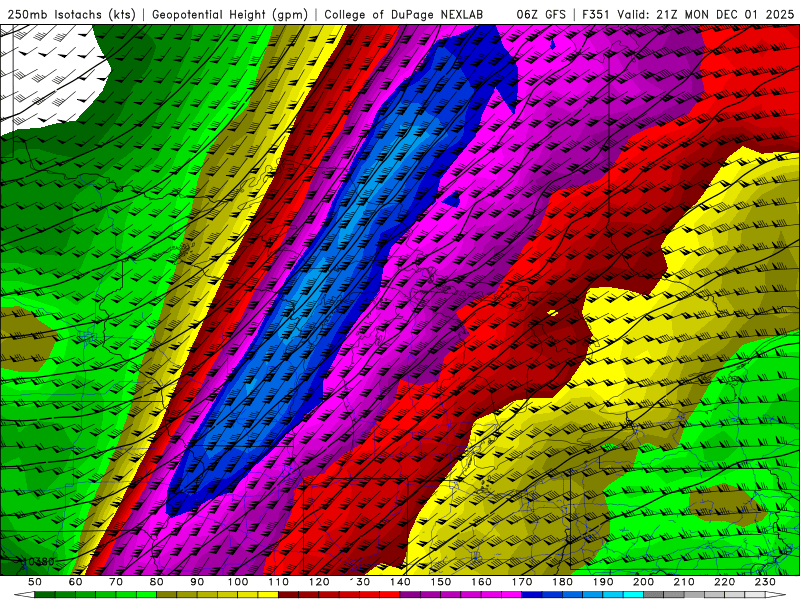Image resolution: width=800 pixels, height=600 pixels.
Task: Click the '170' color bar label
Action: (522, 582)
